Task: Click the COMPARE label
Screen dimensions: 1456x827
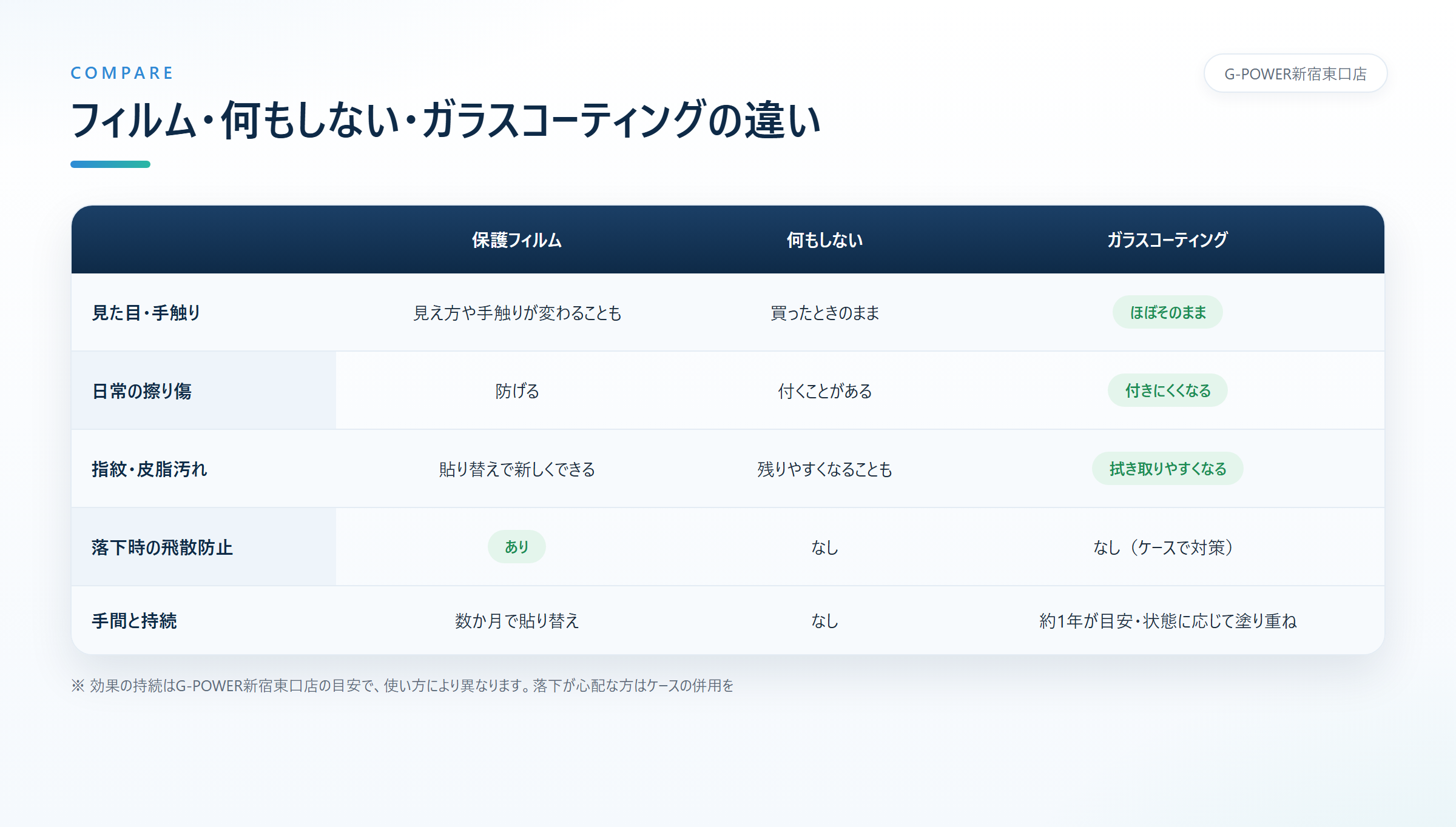Action: pos(122,73)
